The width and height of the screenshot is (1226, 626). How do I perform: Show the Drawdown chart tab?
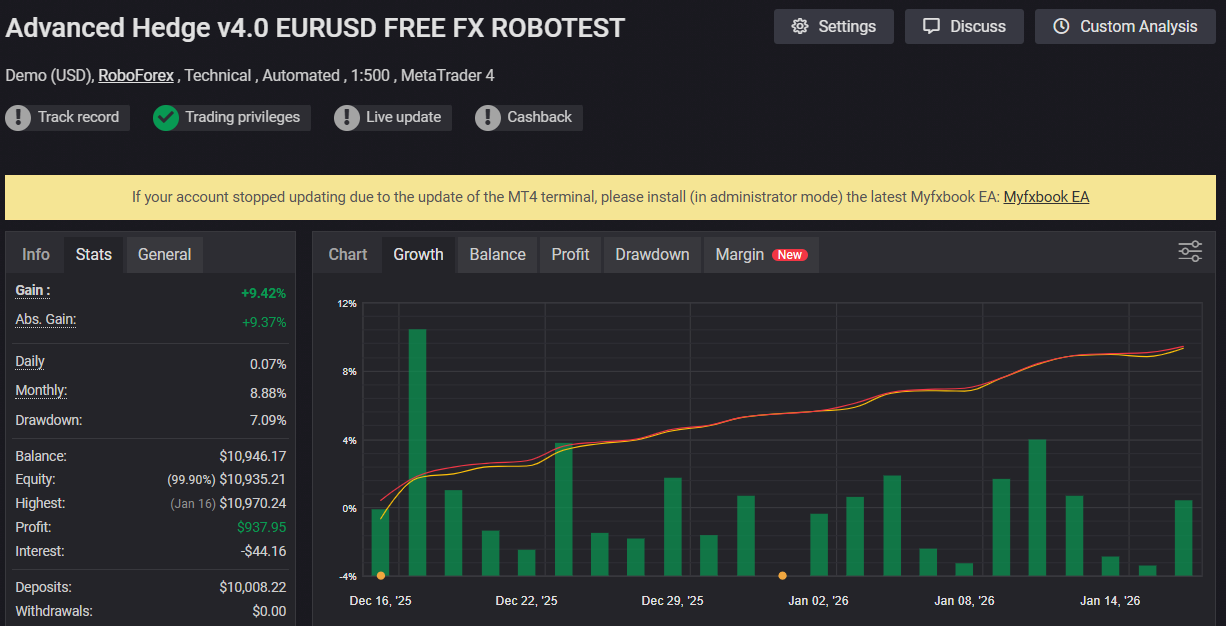click(x=652, y=255)
